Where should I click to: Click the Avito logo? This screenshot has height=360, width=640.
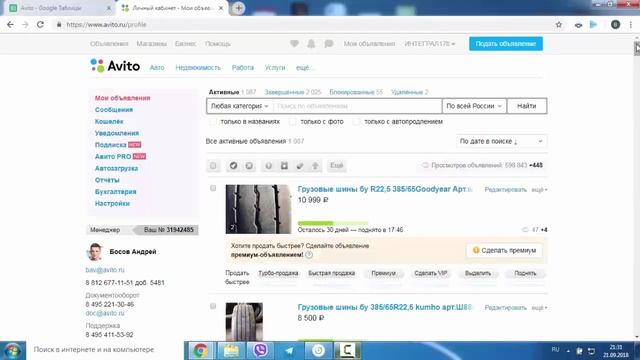[115, 66]
